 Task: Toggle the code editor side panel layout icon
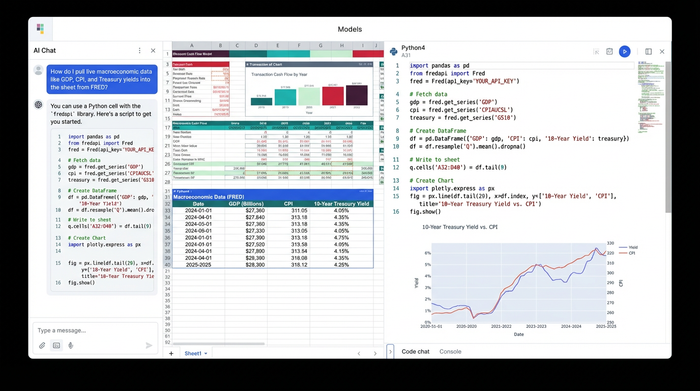[x=648, y=52]
